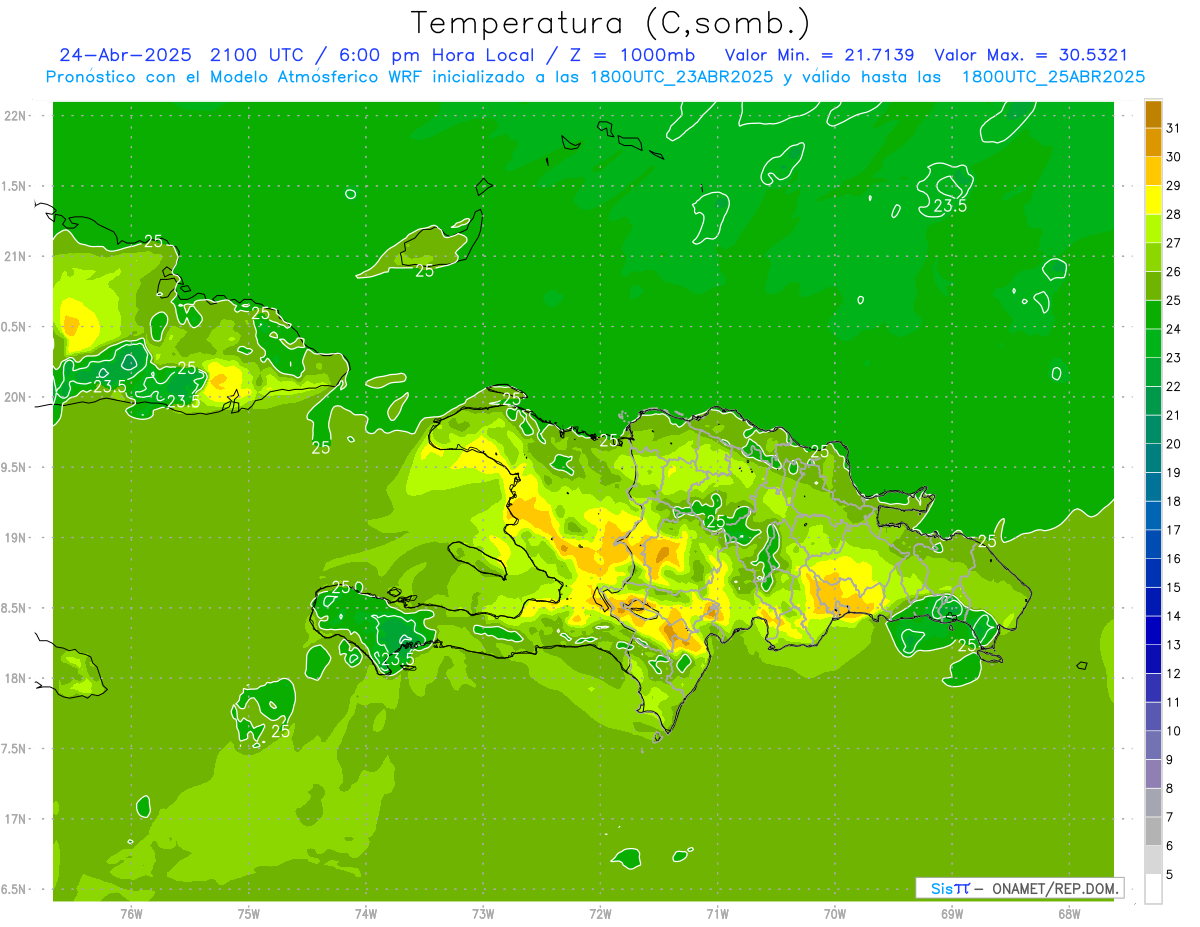Click the yellow legend band between 28 and 29
The height and width of the screenshot is (927, 1200).
pyautogui.click(x=1154, y=200)
